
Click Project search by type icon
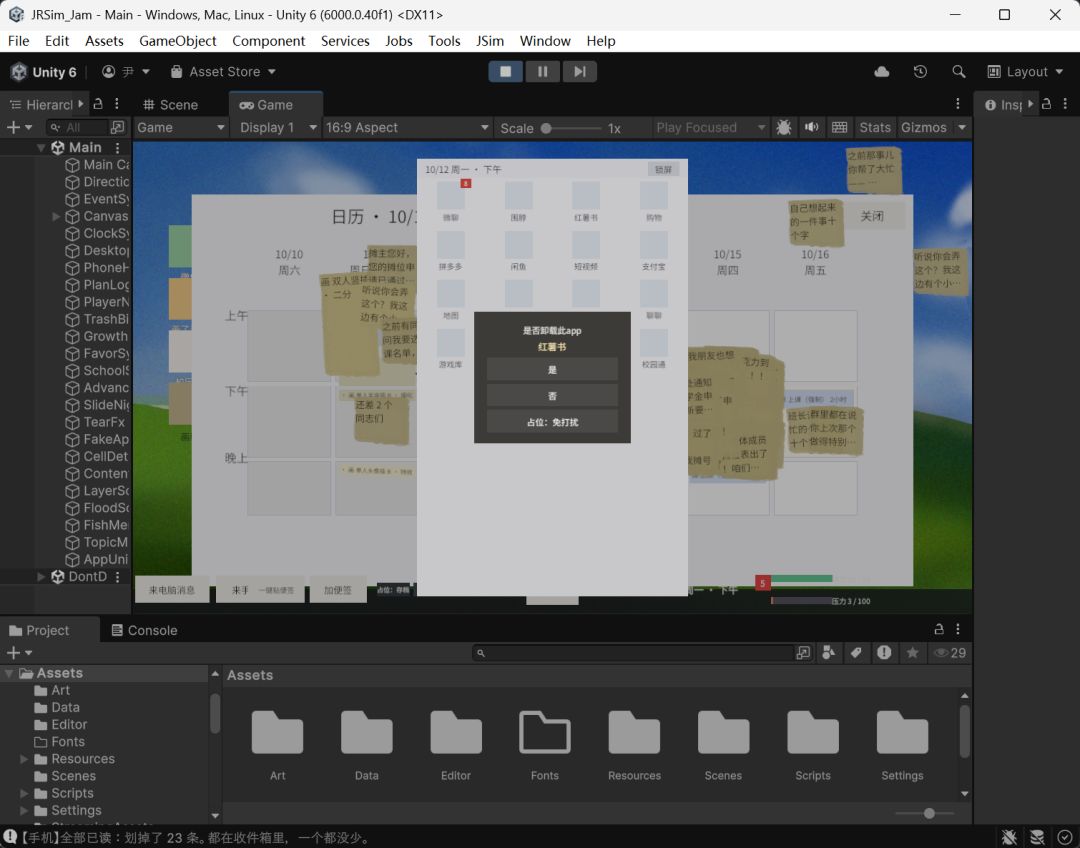pyautogui.click(x=829, y=652)
